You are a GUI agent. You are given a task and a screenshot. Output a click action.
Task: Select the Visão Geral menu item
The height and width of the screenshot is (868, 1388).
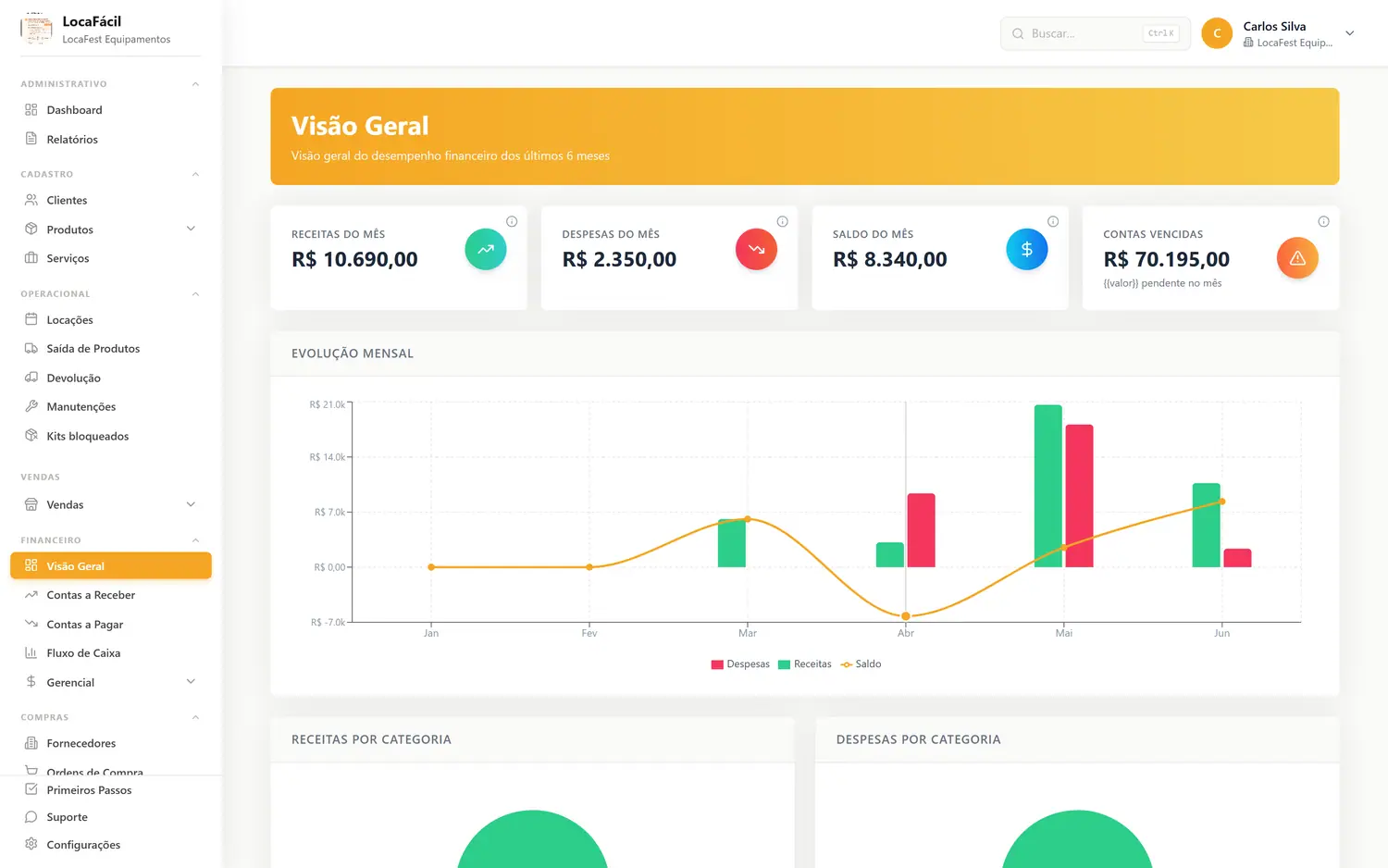pyautogui.click(x=111, y=565)
